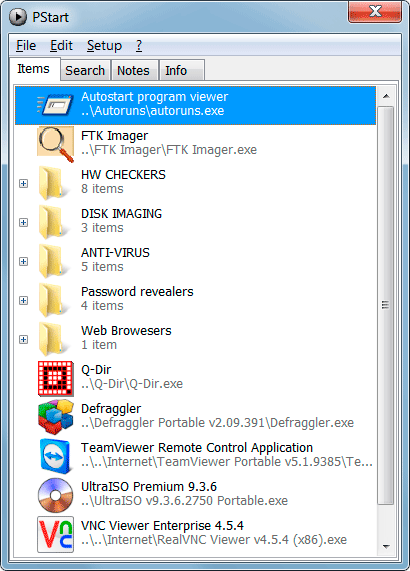
Task: Select the 'FTK Imager' entry name
Action: click(x=114, y=136)
